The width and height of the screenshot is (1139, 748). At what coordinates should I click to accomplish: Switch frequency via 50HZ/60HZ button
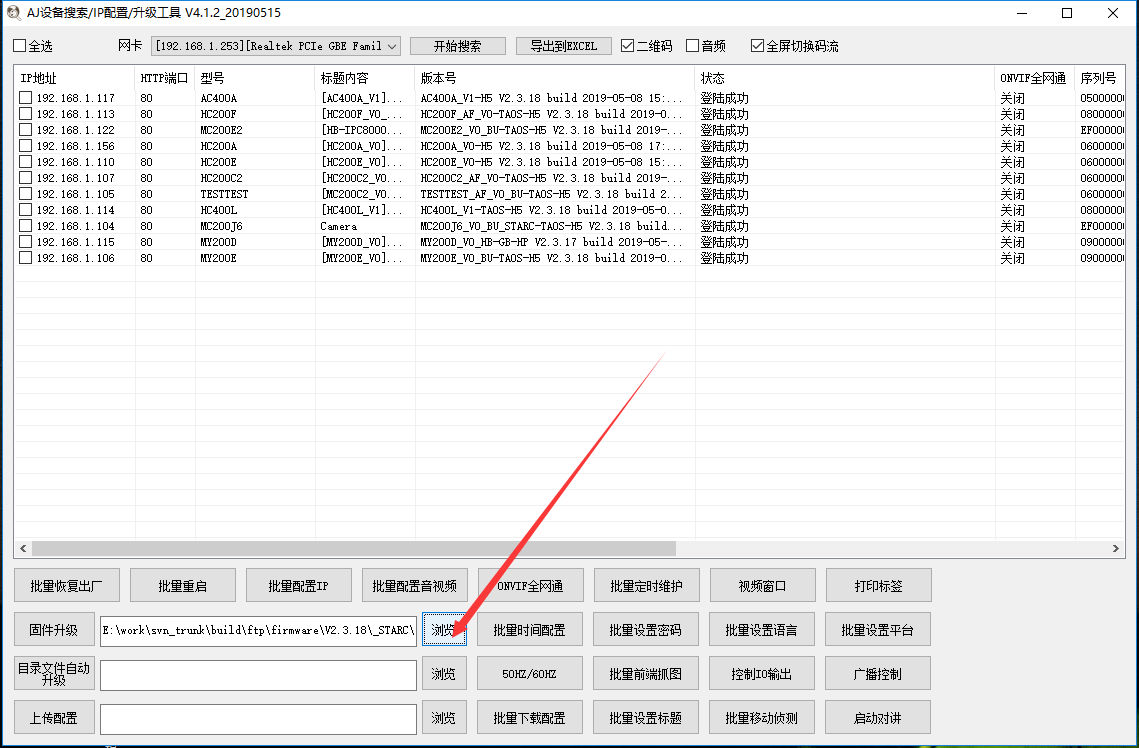pyautogui.click(x=530, y=673)
